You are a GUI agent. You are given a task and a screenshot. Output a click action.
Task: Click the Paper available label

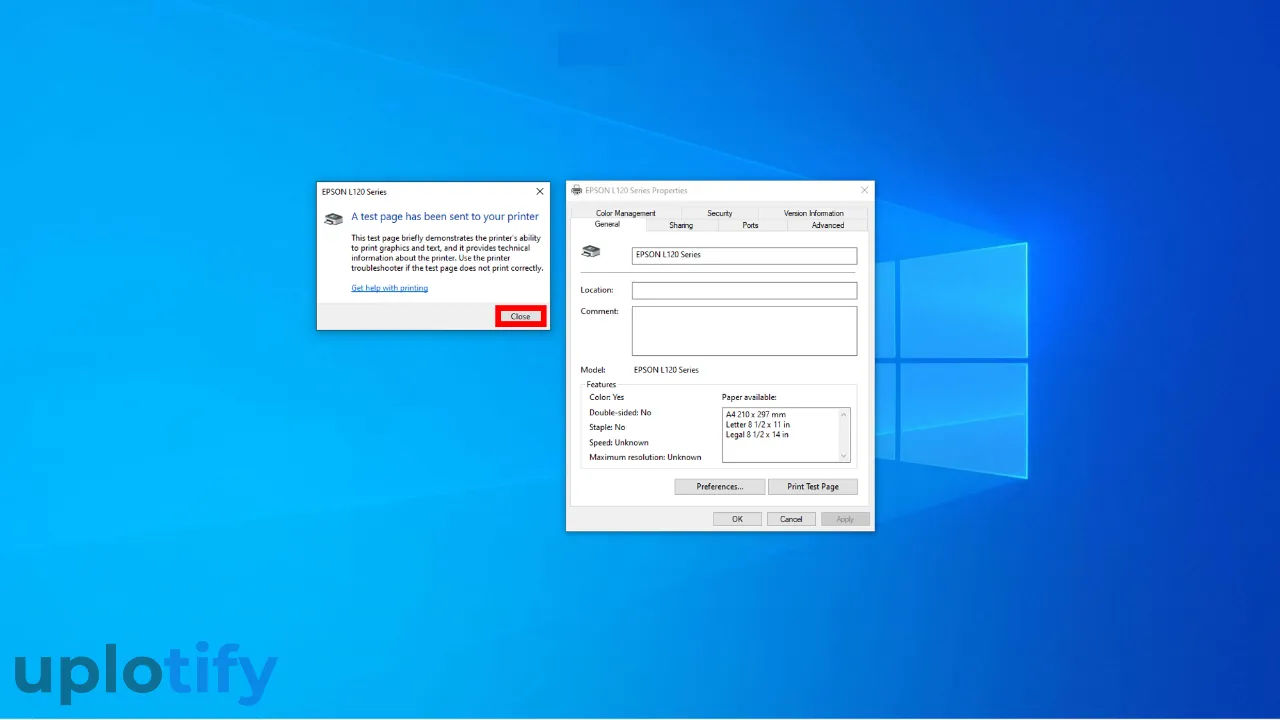[749, 397]
